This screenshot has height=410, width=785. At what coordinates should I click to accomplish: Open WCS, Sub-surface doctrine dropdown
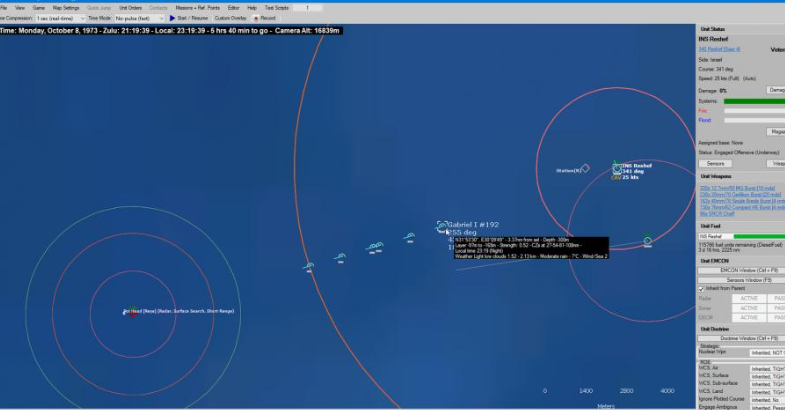point(767,384)
